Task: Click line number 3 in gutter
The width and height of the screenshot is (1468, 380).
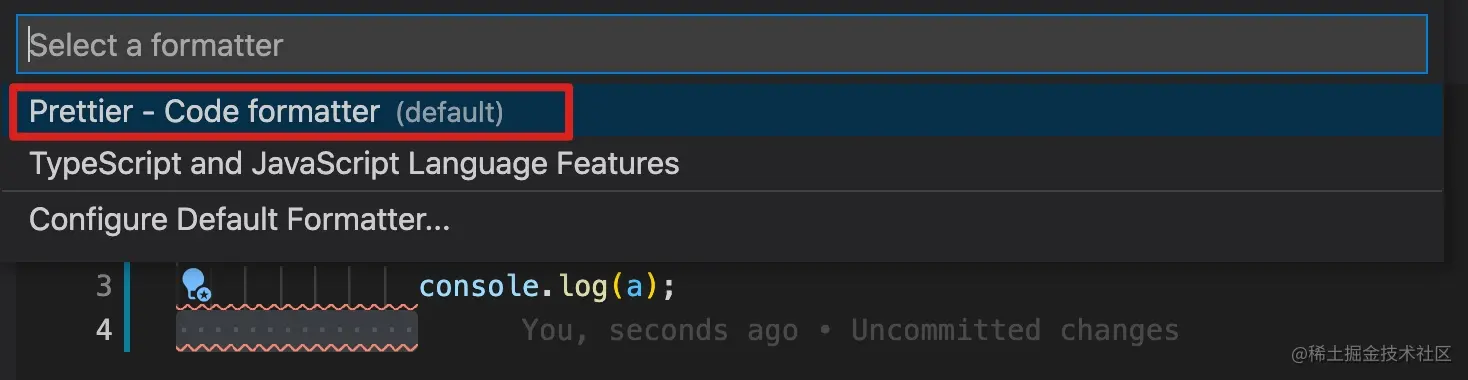Action: [x=103, y=287]
